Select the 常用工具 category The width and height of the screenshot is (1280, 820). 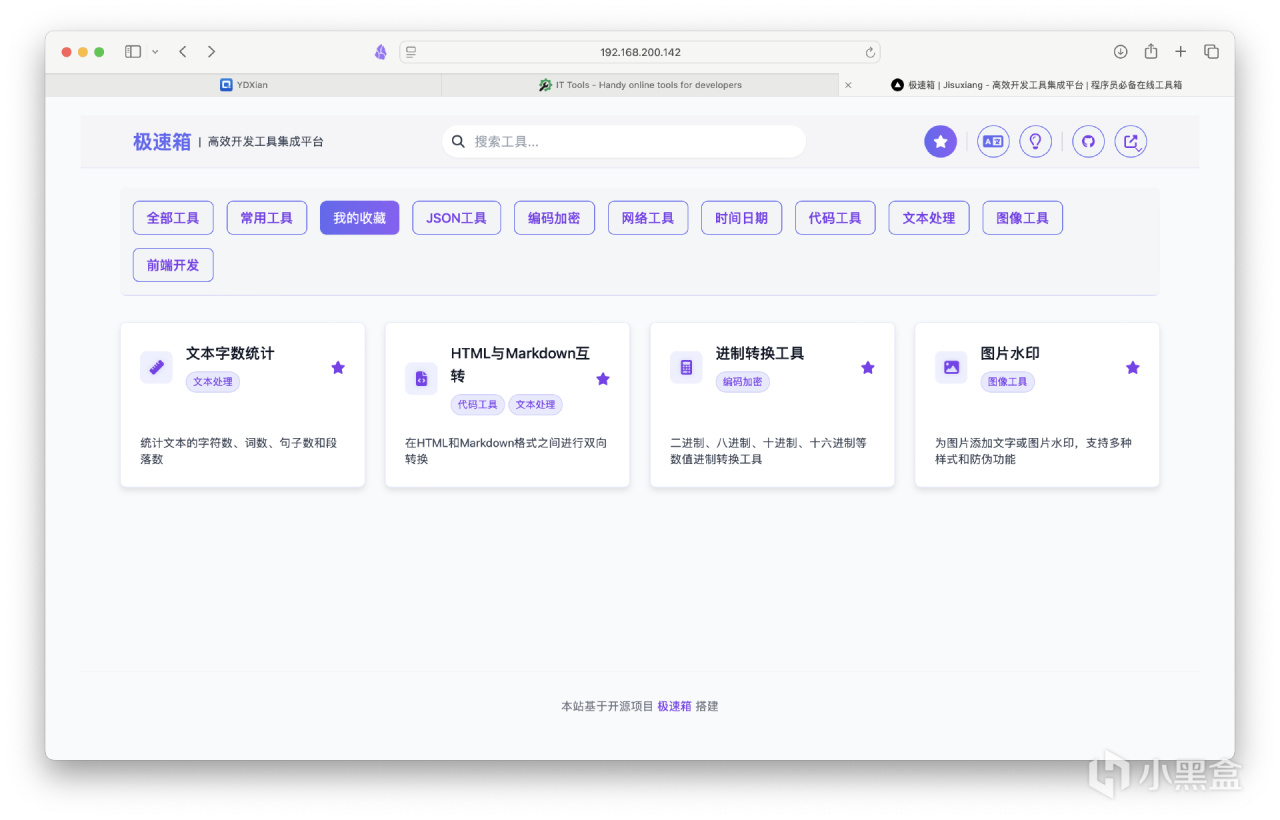click(267, 218)
